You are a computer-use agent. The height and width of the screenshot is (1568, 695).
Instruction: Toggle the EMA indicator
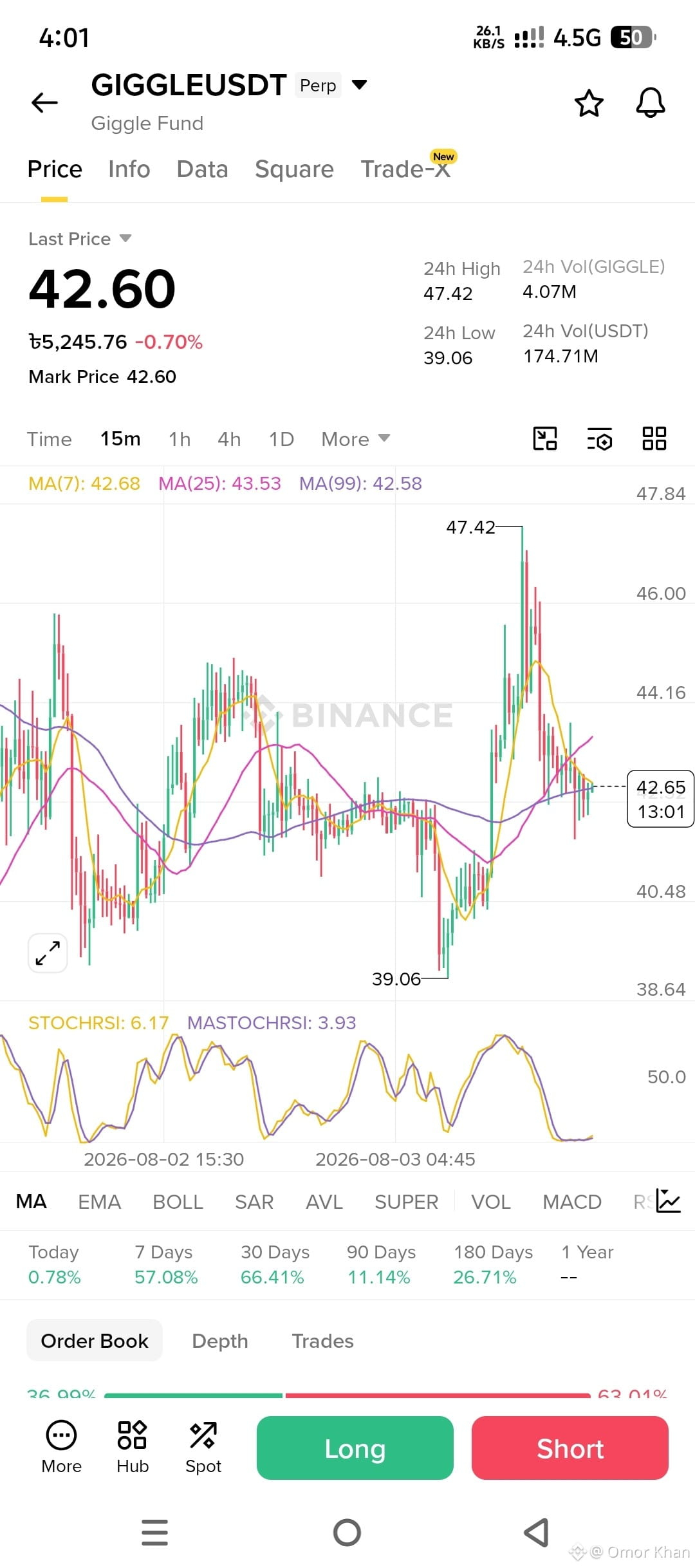pyautogui.click(x=100, y=1202)
